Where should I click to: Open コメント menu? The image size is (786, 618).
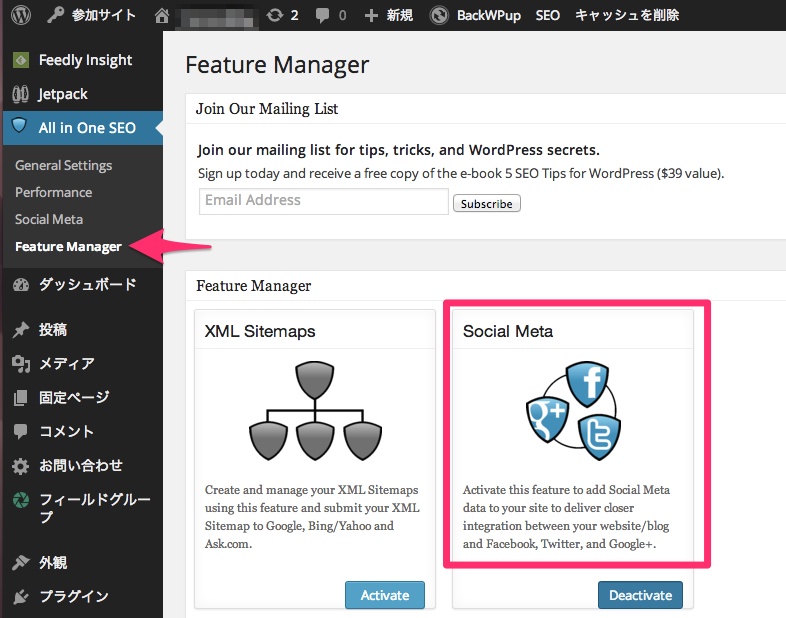pos(67,432)
